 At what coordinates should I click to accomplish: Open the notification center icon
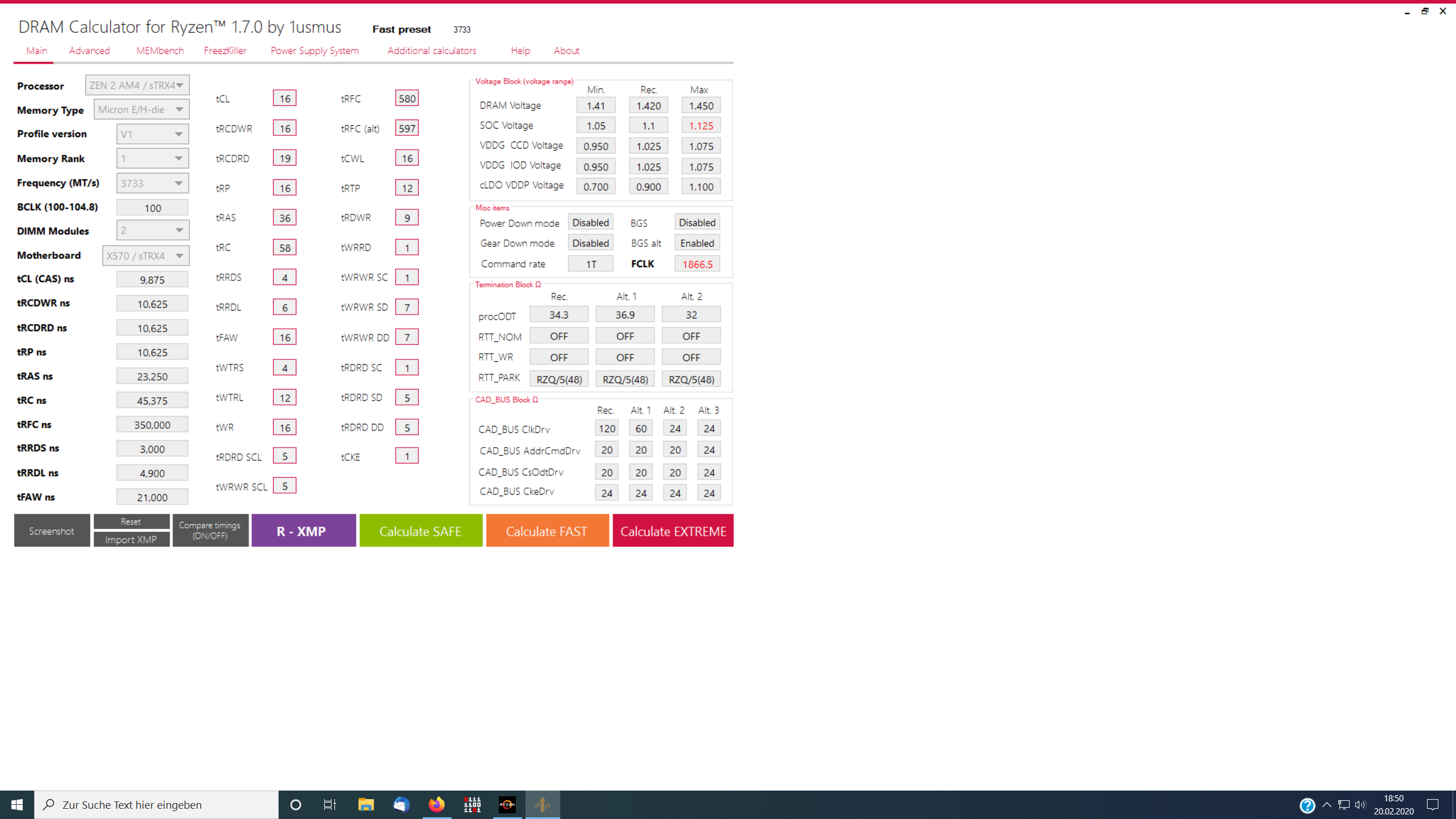[1433, 804]
